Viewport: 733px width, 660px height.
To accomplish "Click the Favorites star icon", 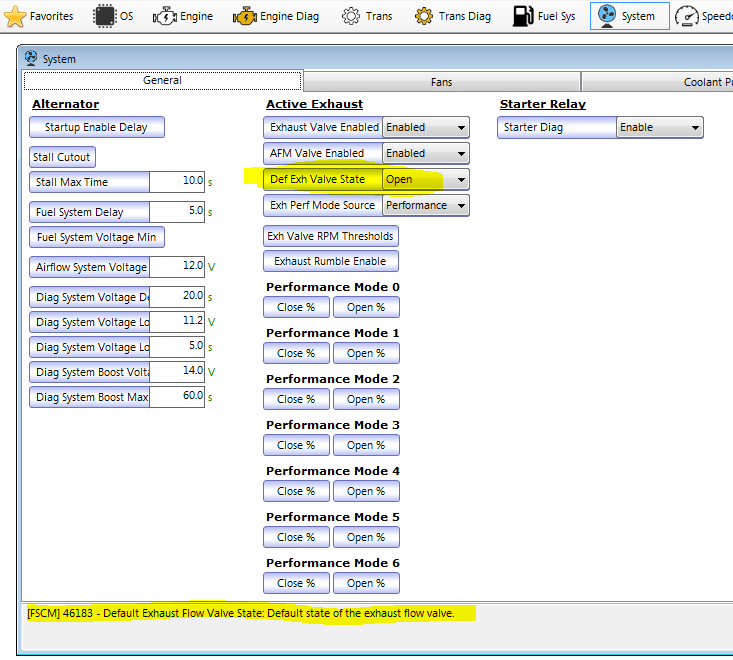I will click(15, 16).
